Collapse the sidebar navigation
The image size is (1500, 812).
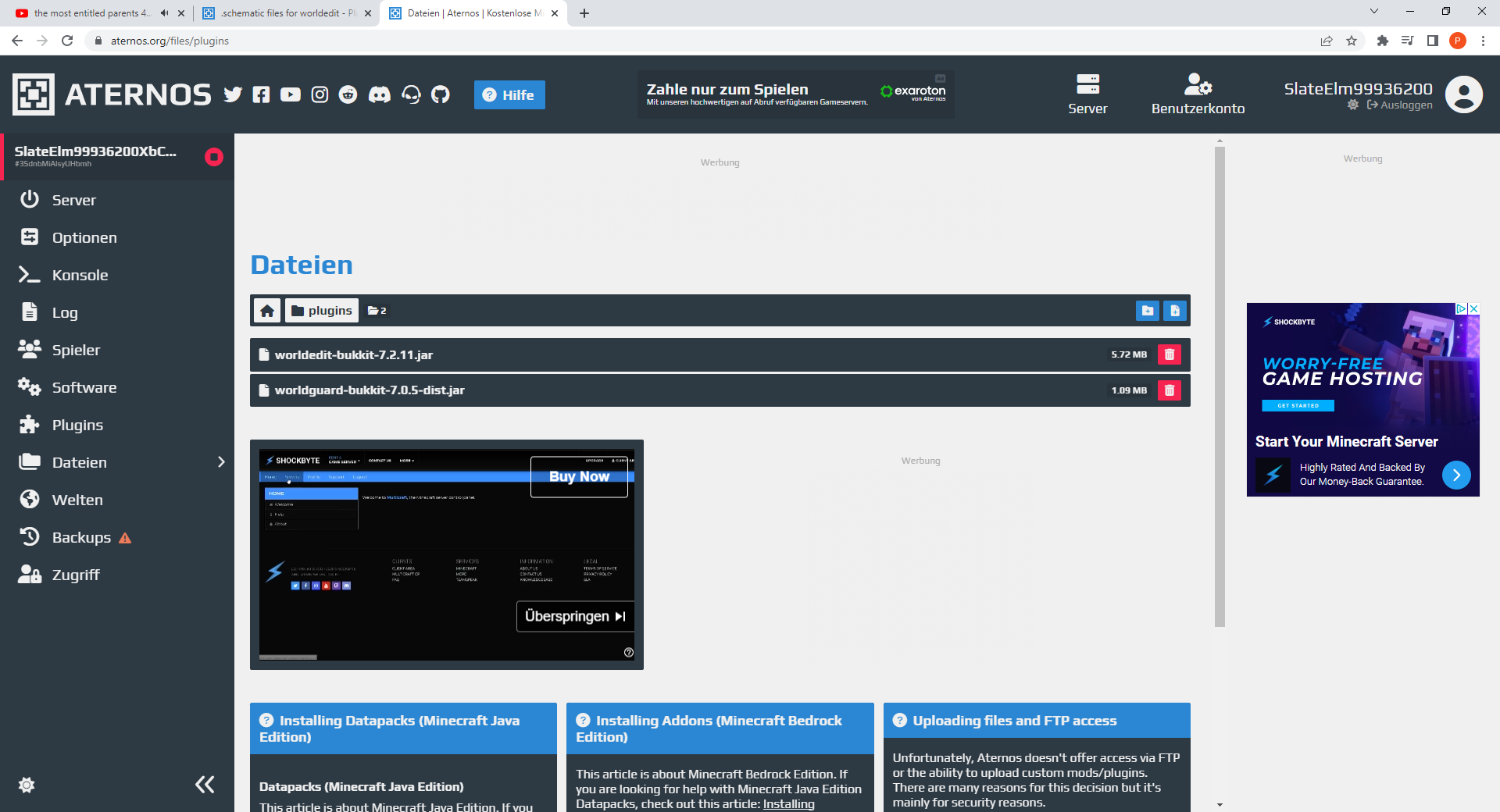[205, 785]
